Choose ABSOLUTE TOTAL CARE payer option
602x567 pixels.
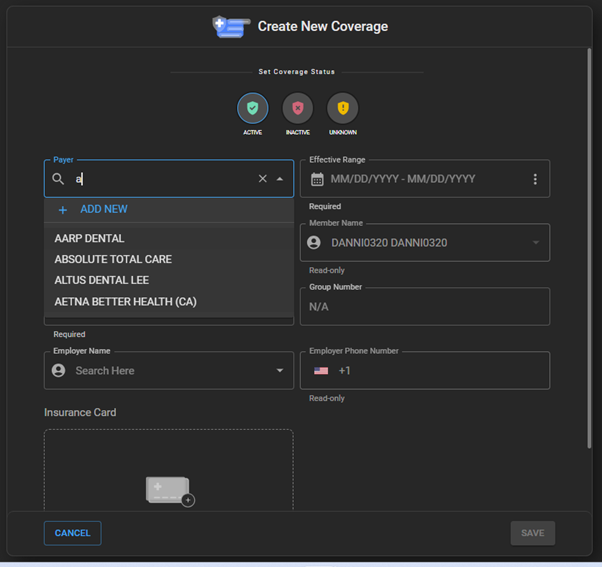coord(113,259)
